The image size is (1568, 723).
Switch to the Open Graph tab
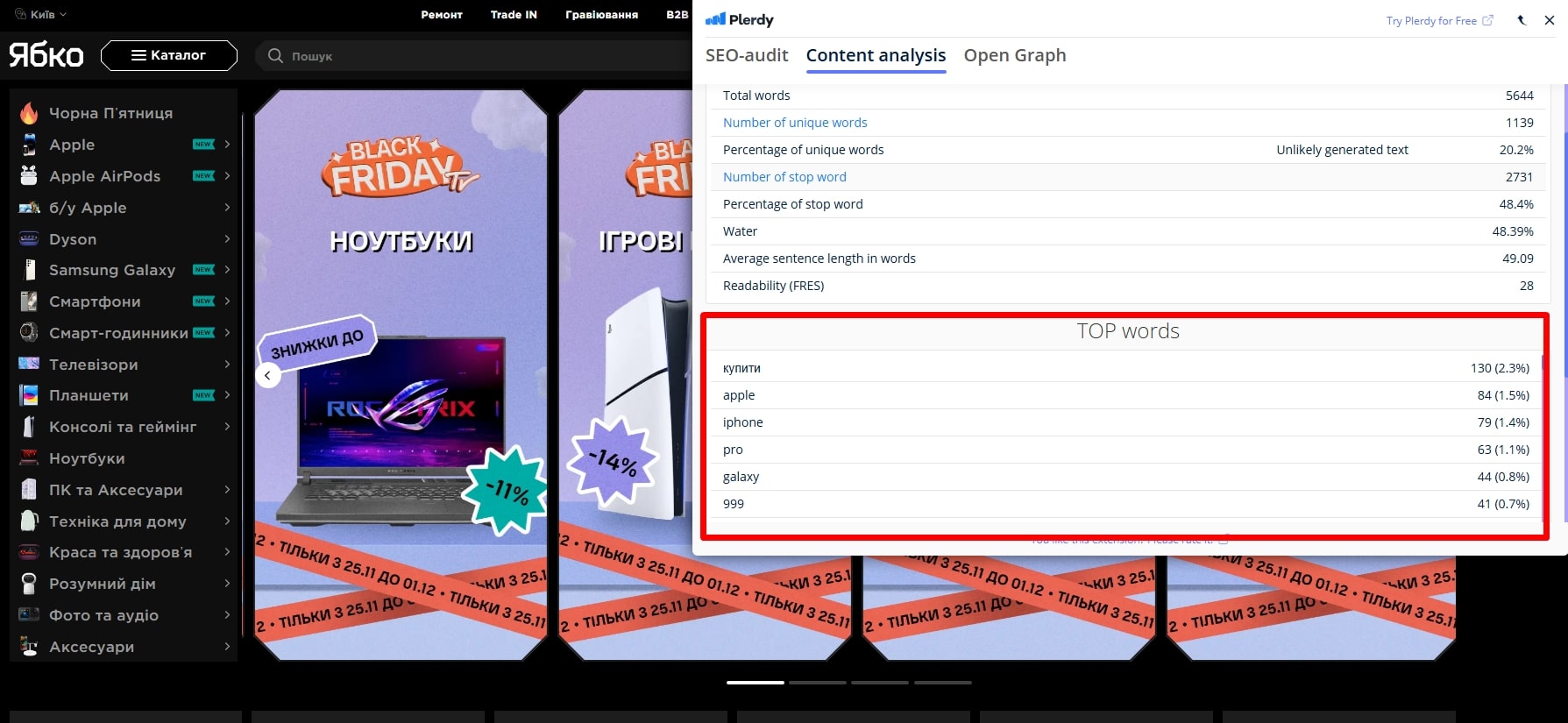(x=1015, y=55)
